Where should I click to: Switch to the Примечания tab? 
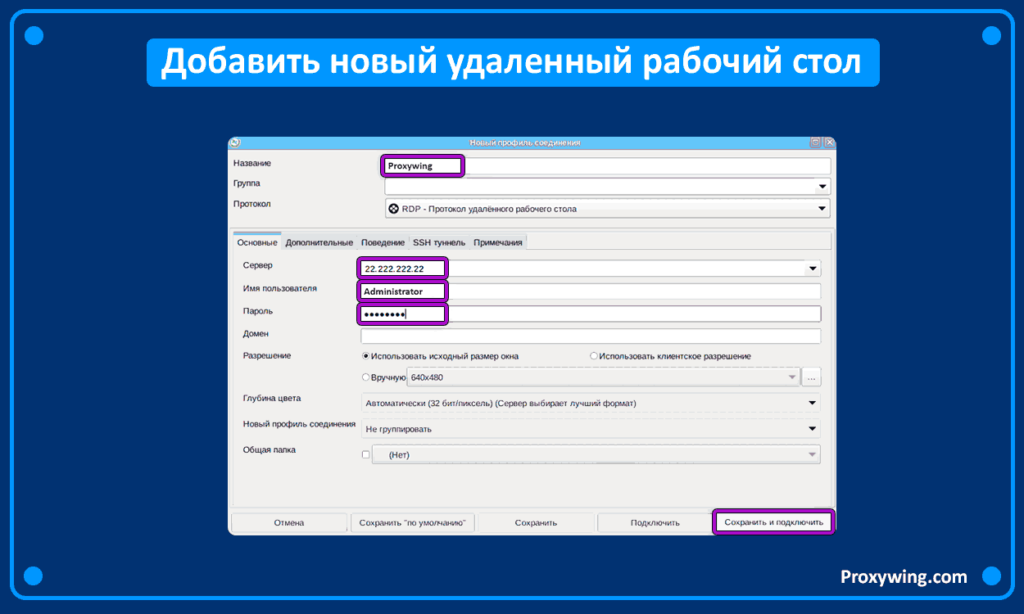pos(498,242)
